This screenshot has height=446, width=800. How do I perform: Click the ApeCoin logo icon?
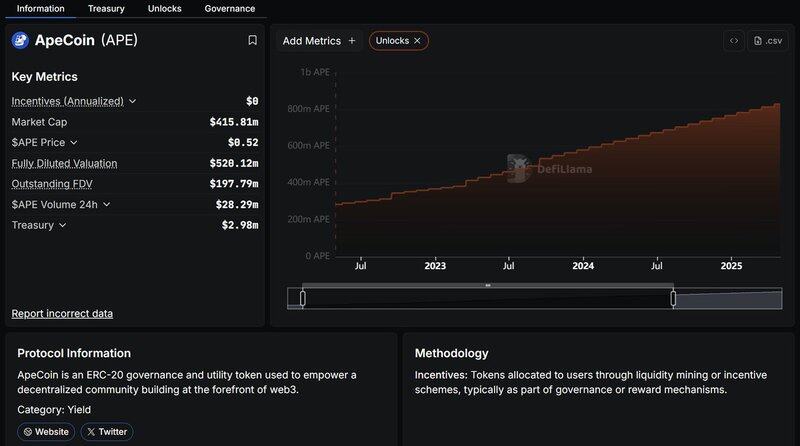20,40
